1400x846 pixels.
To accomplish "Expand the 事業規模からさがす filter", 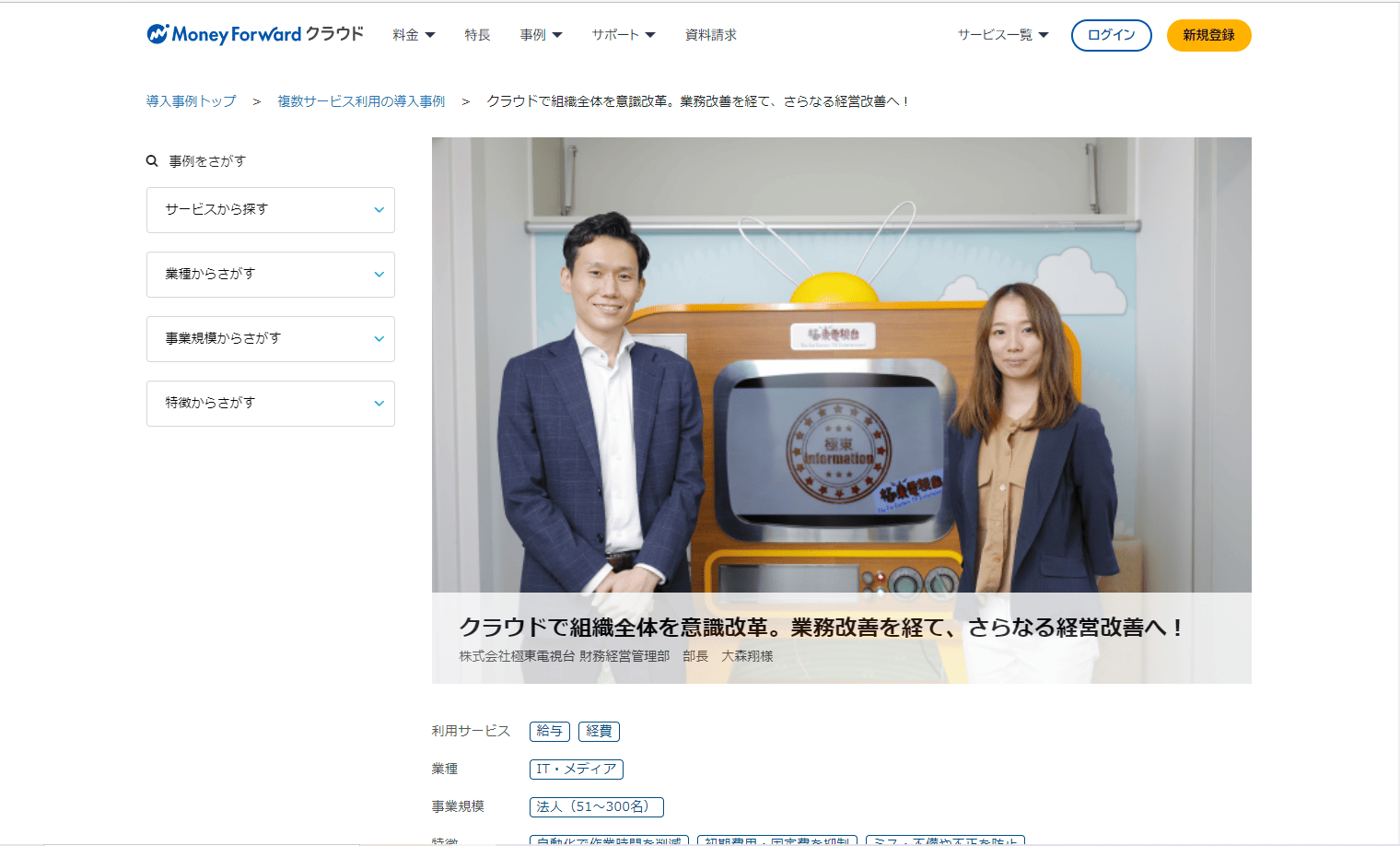I will 271,339.
